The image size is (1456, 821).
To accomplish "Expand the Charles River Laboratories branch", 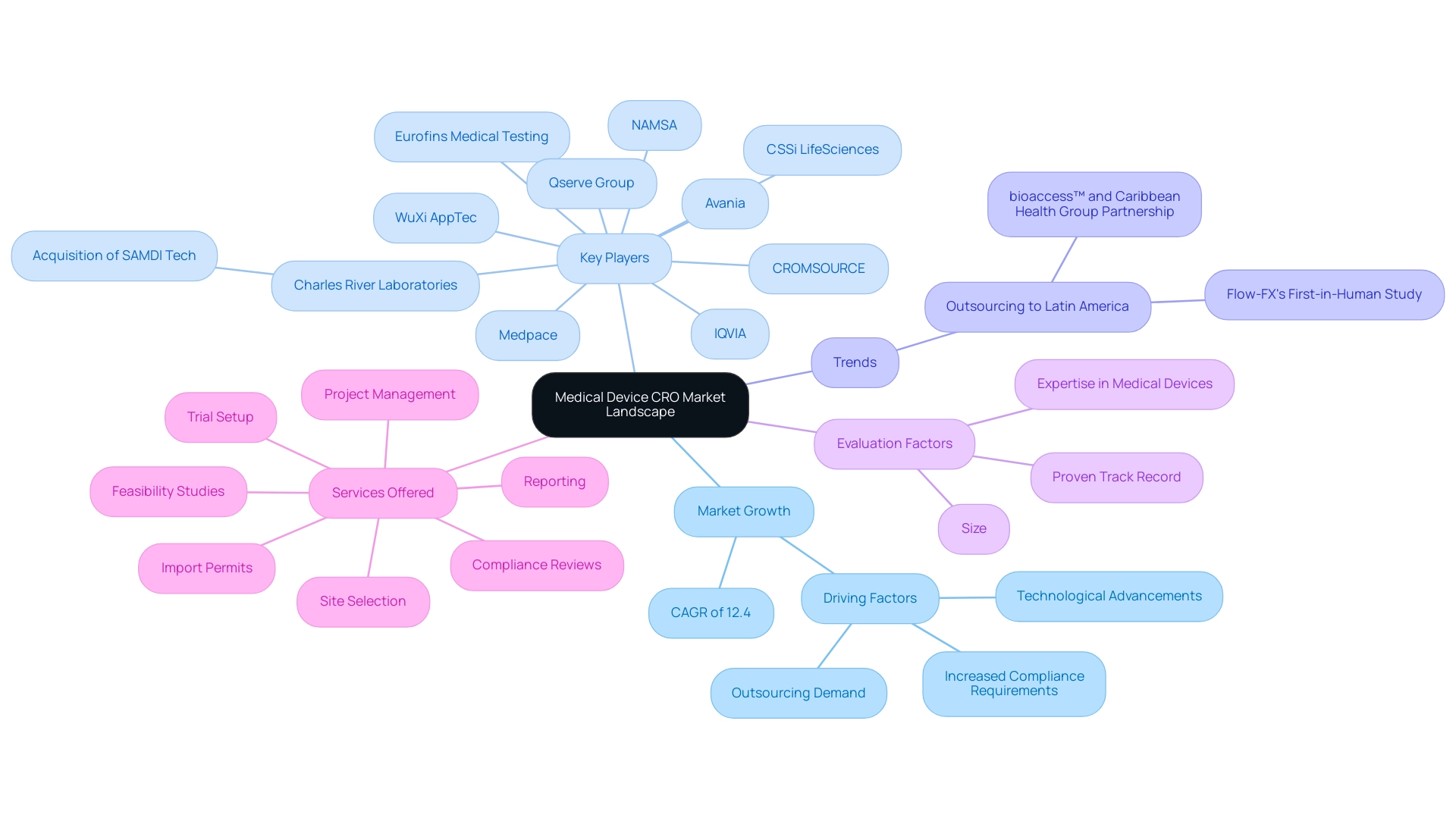I will point(374,285).
